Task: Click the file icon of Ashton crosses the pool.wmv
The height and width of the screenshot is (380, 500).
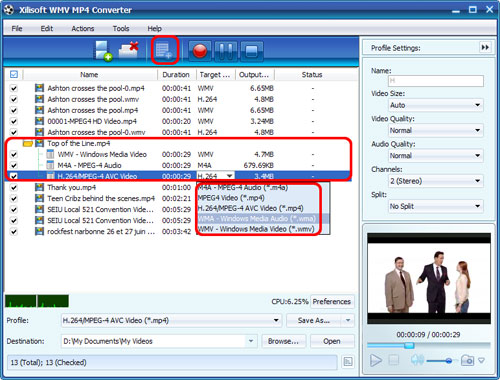Action: tap(39, 99)
